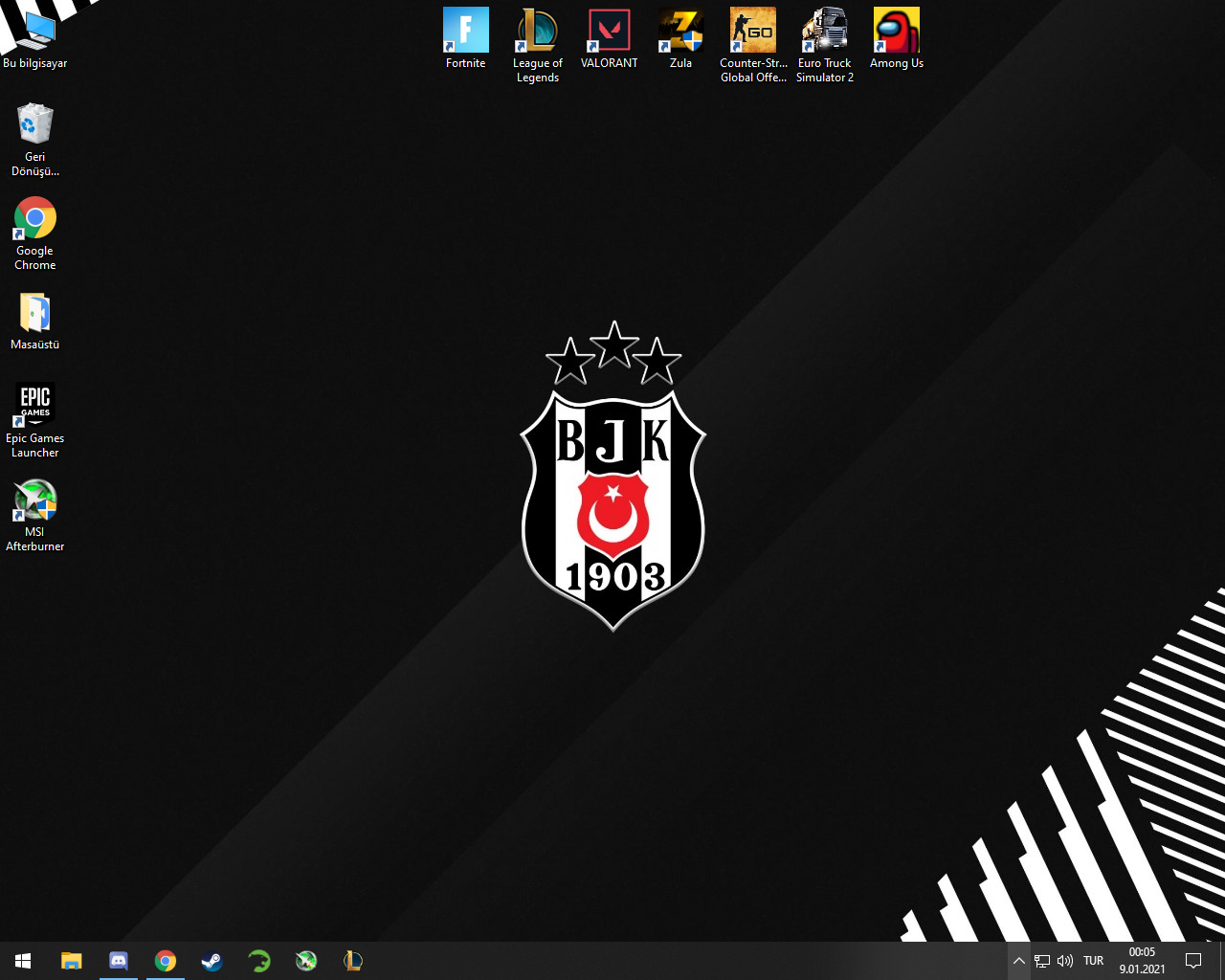Image resolution: width=1225 pixels, height=980 pixels.
Task: Select the Fortnite desktop shortcut
Action: click(466, 39)
